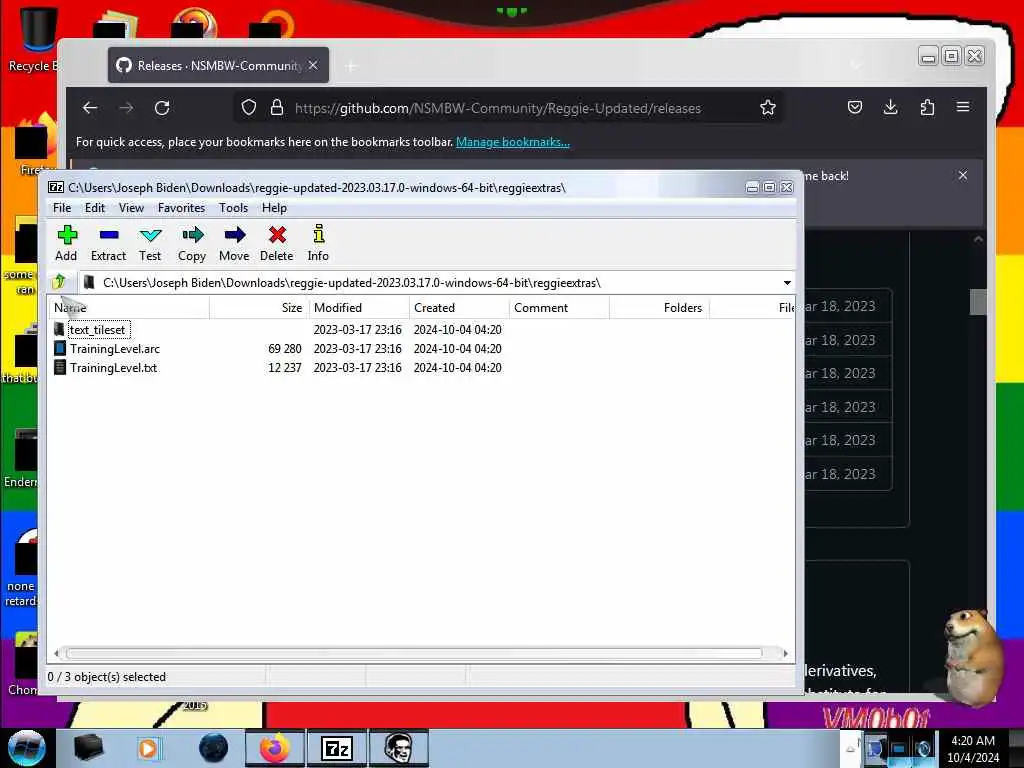Image resolution: width=1024 pixels, height=768 pixels.
Task: Open Firefox downloads panel
Action: click(891, 107)
